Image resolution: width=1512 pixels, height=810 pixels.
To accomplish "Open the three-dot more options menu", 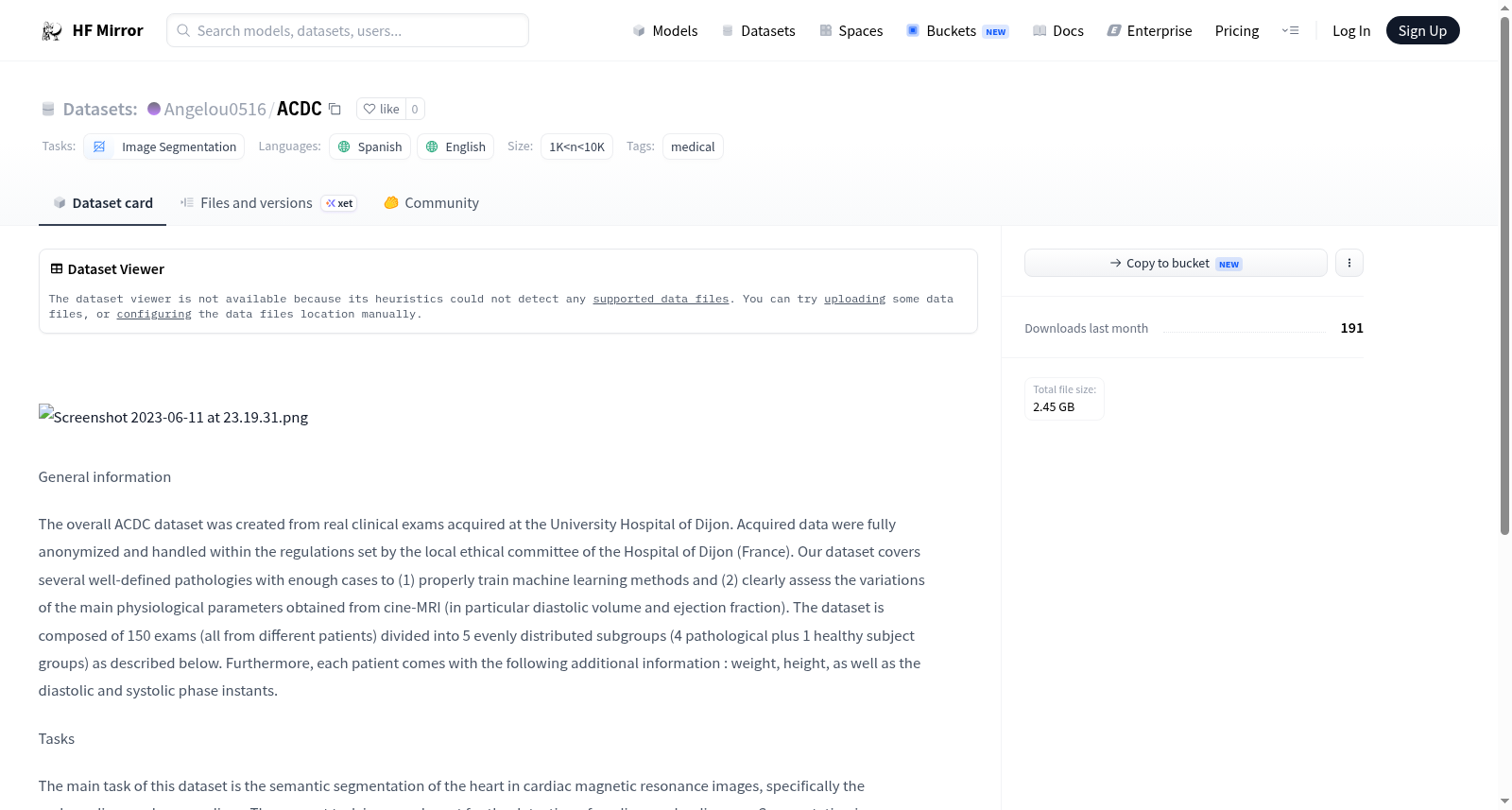I will point(1349,263).
